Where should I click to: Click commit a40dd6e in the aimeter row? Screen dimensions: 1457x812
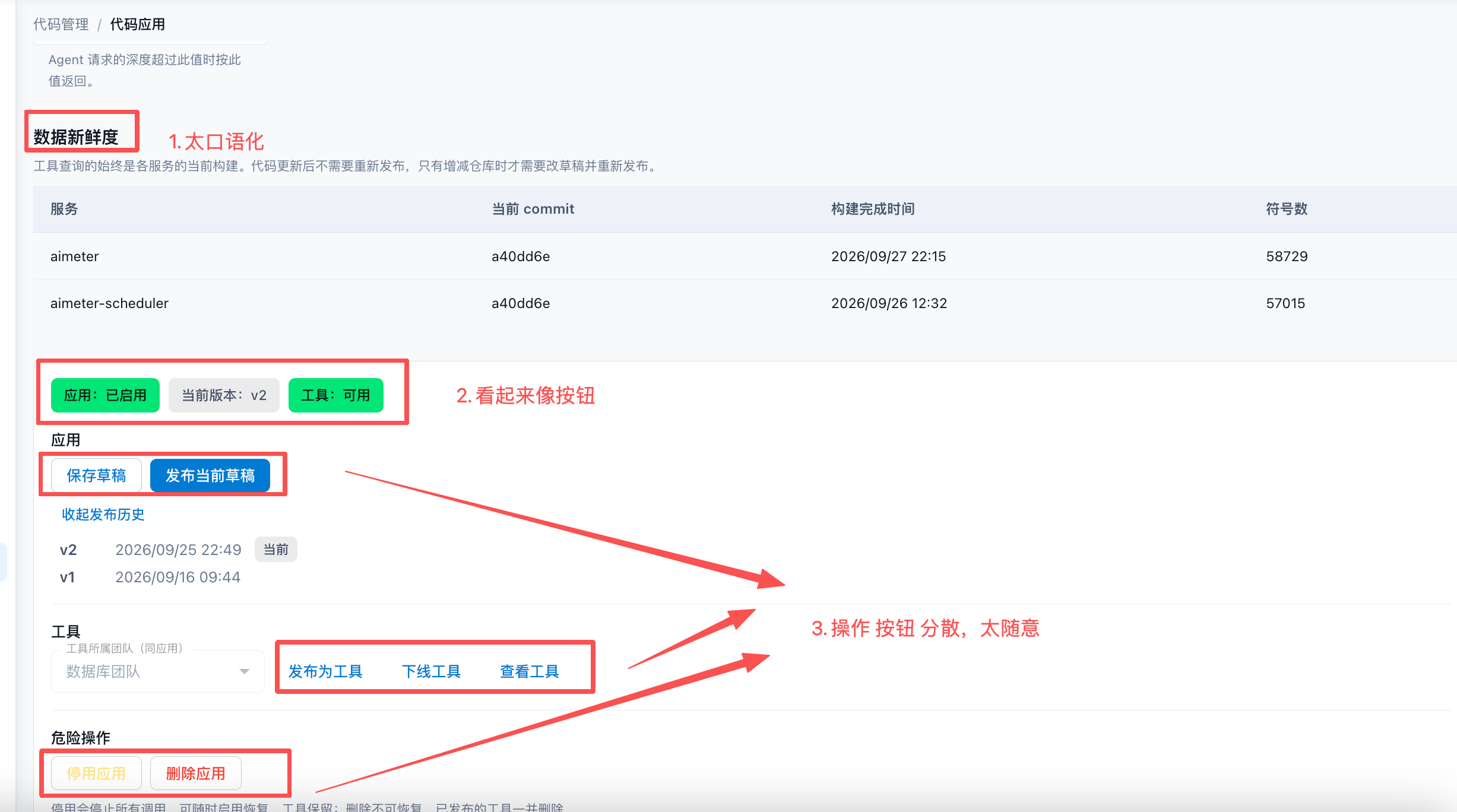pos(521,256)
